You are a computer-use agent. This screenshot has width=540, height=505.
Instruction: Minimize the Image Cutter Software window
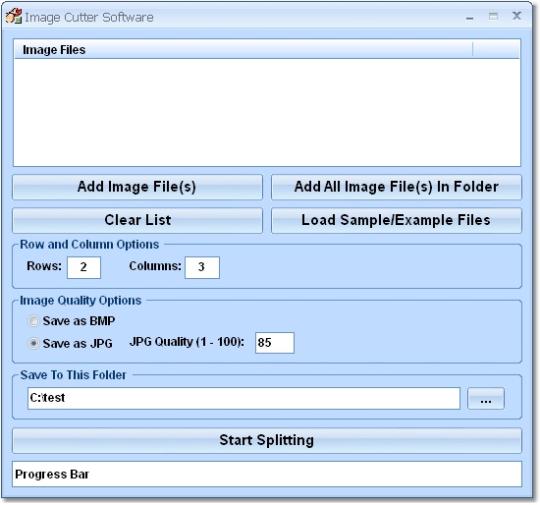(470, 17)
